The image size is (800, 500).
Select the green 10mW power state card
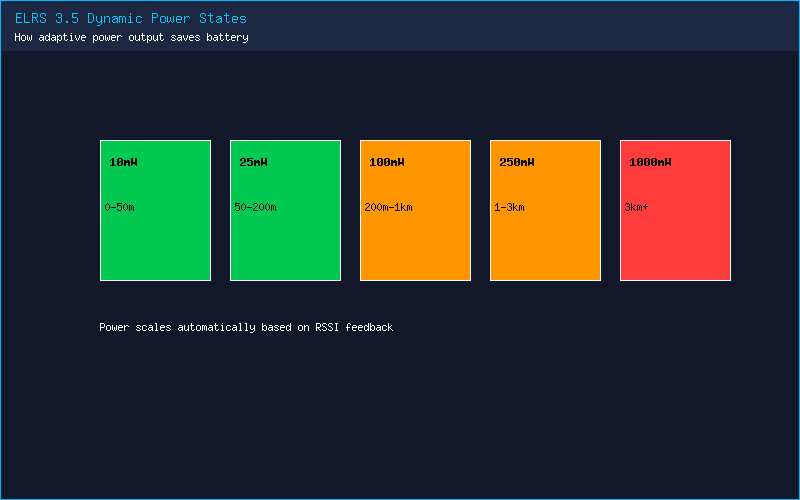[156, 210]
